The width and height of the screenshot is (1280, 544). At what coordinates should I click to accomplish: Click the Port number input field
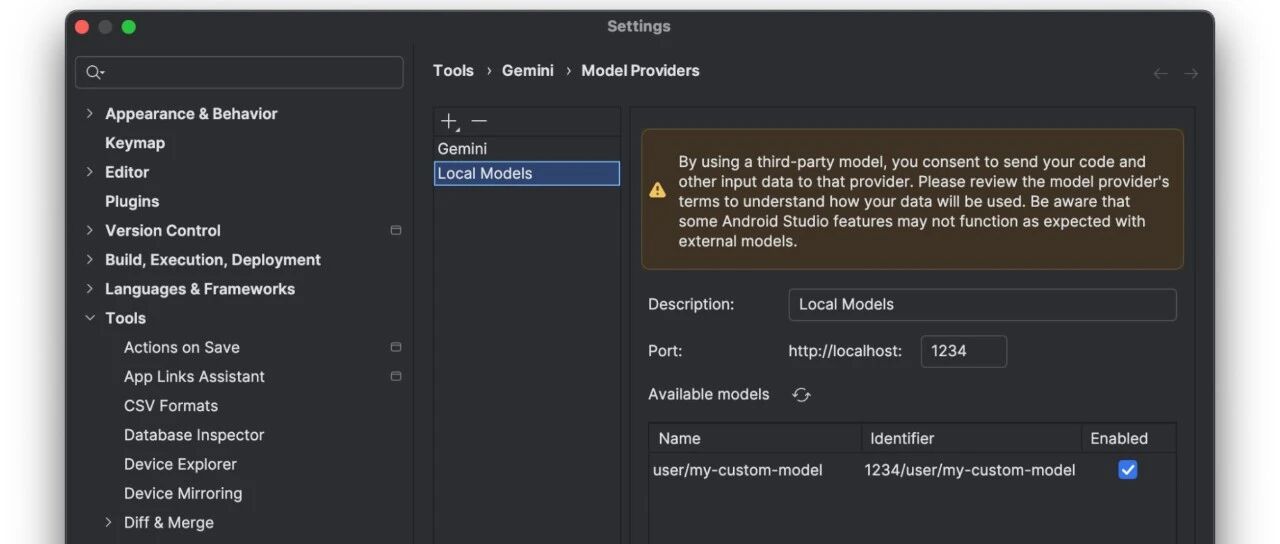962,351
